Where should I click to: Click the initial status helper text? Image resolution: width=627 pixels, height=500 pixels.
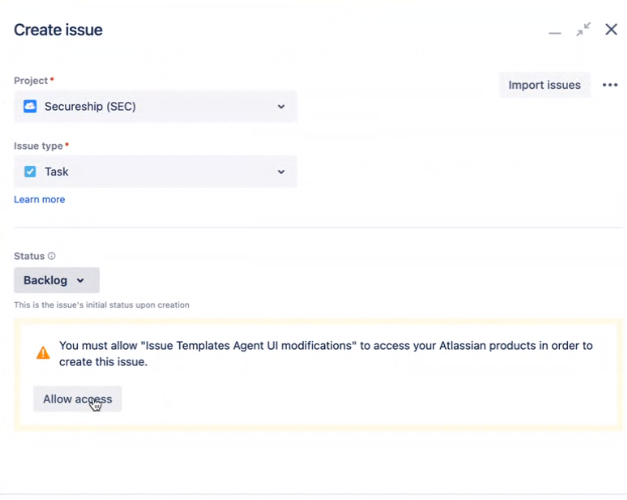pos(101,305)
